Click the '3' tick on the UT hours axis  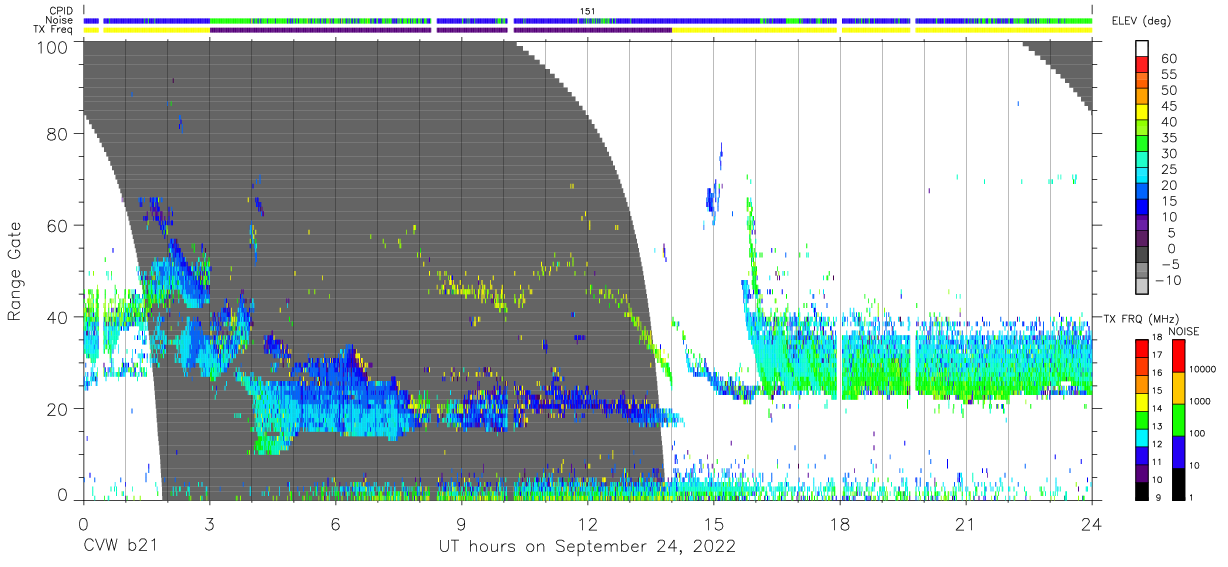pos(210,524)
